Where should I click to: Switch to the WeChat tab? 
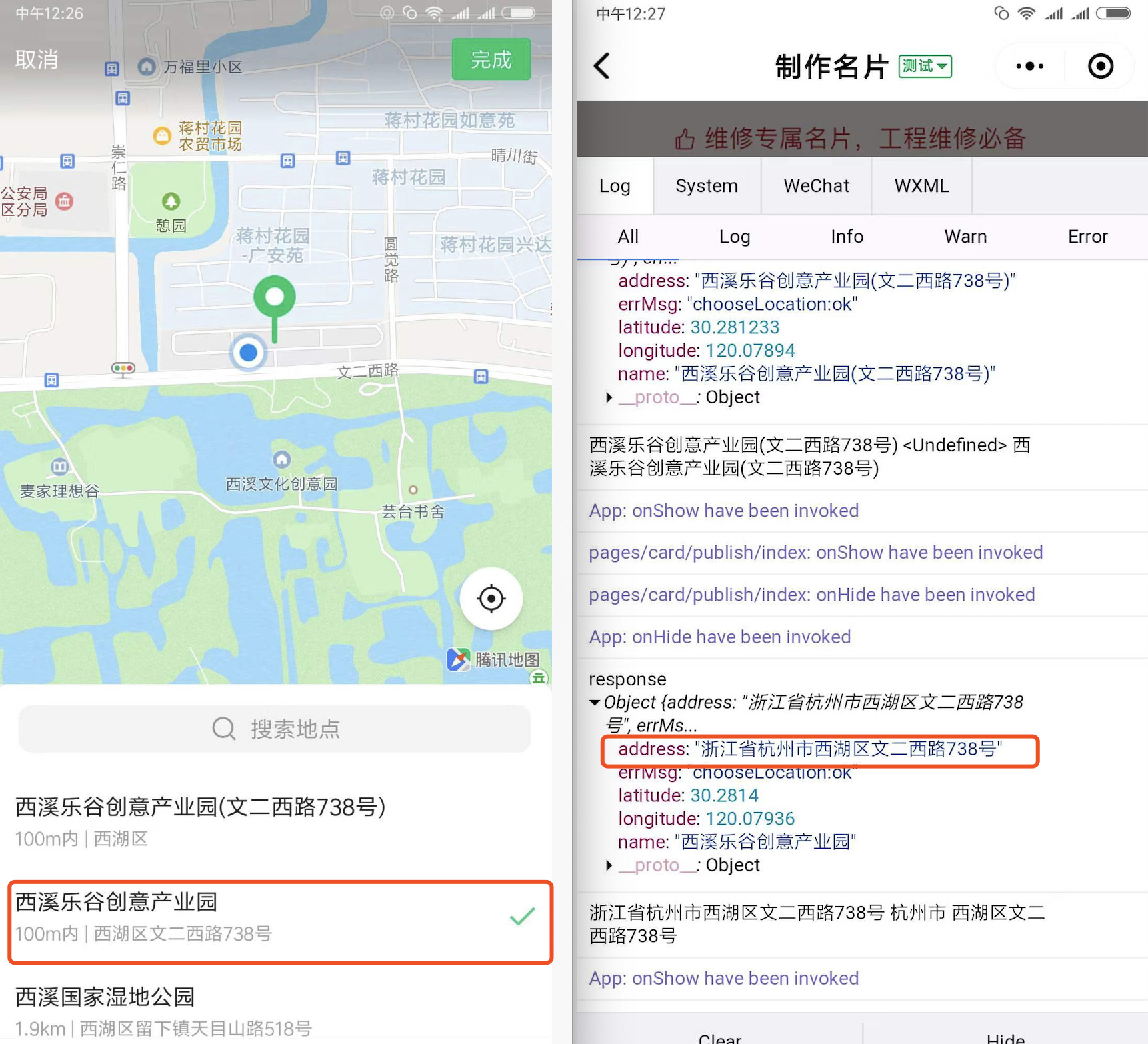(816, 186)
